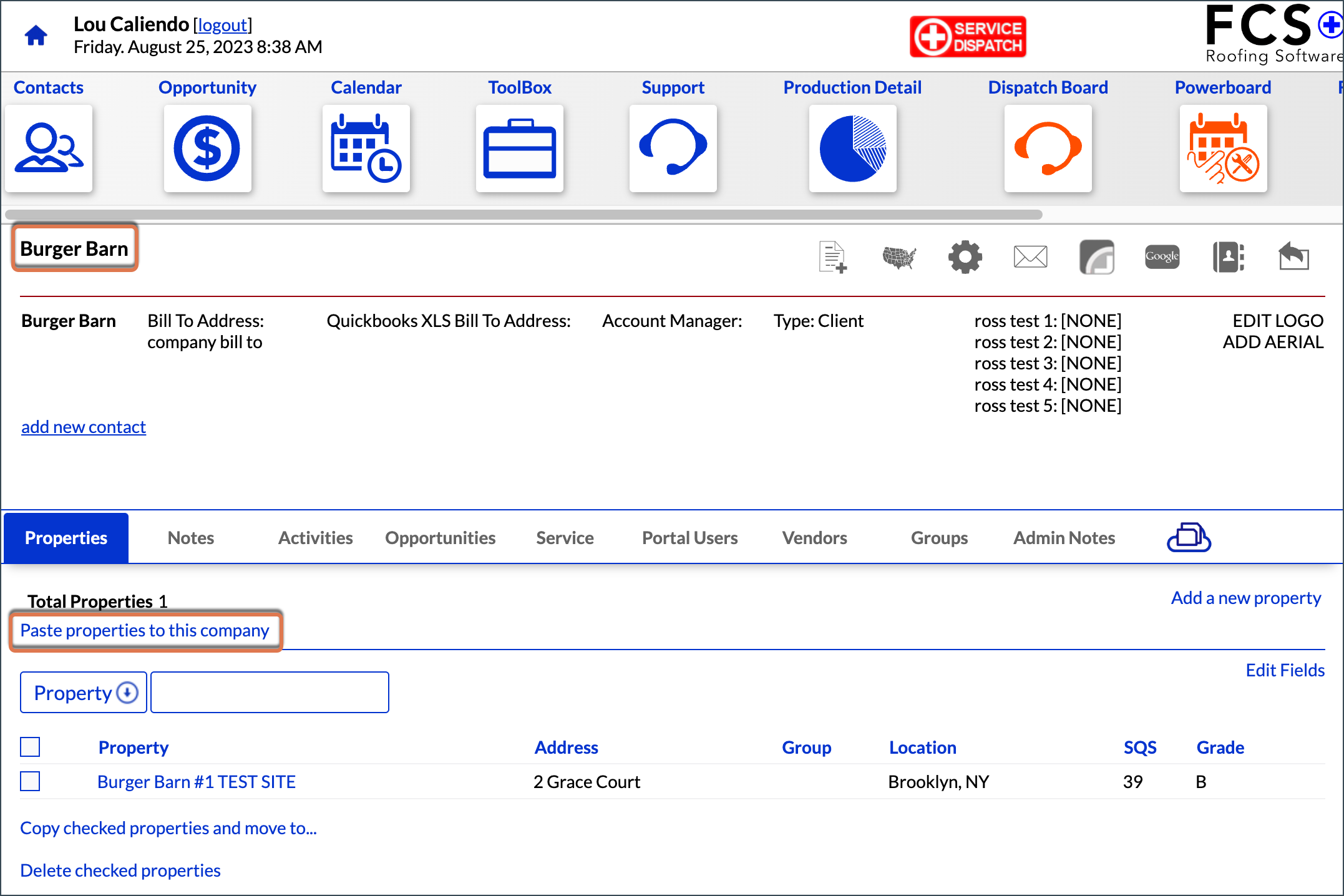Open Dispatch Board orange headset icon
The width and height of the screenshot is (1344, 896).
[x=1048, y=148]
